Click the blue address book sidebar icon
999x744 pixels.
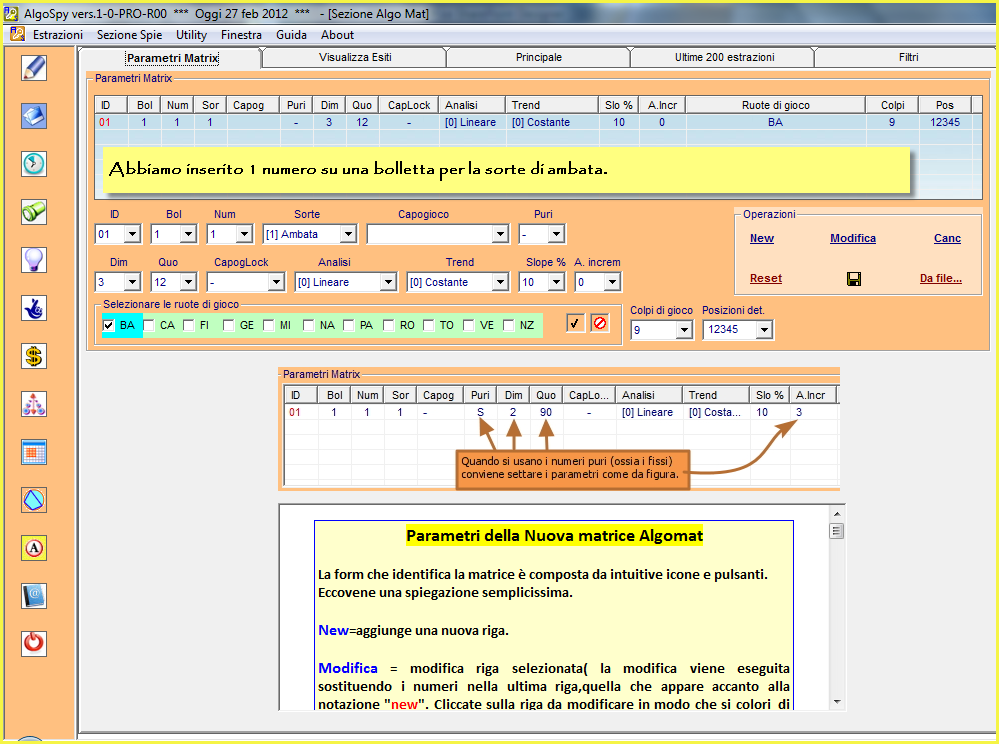34,596
